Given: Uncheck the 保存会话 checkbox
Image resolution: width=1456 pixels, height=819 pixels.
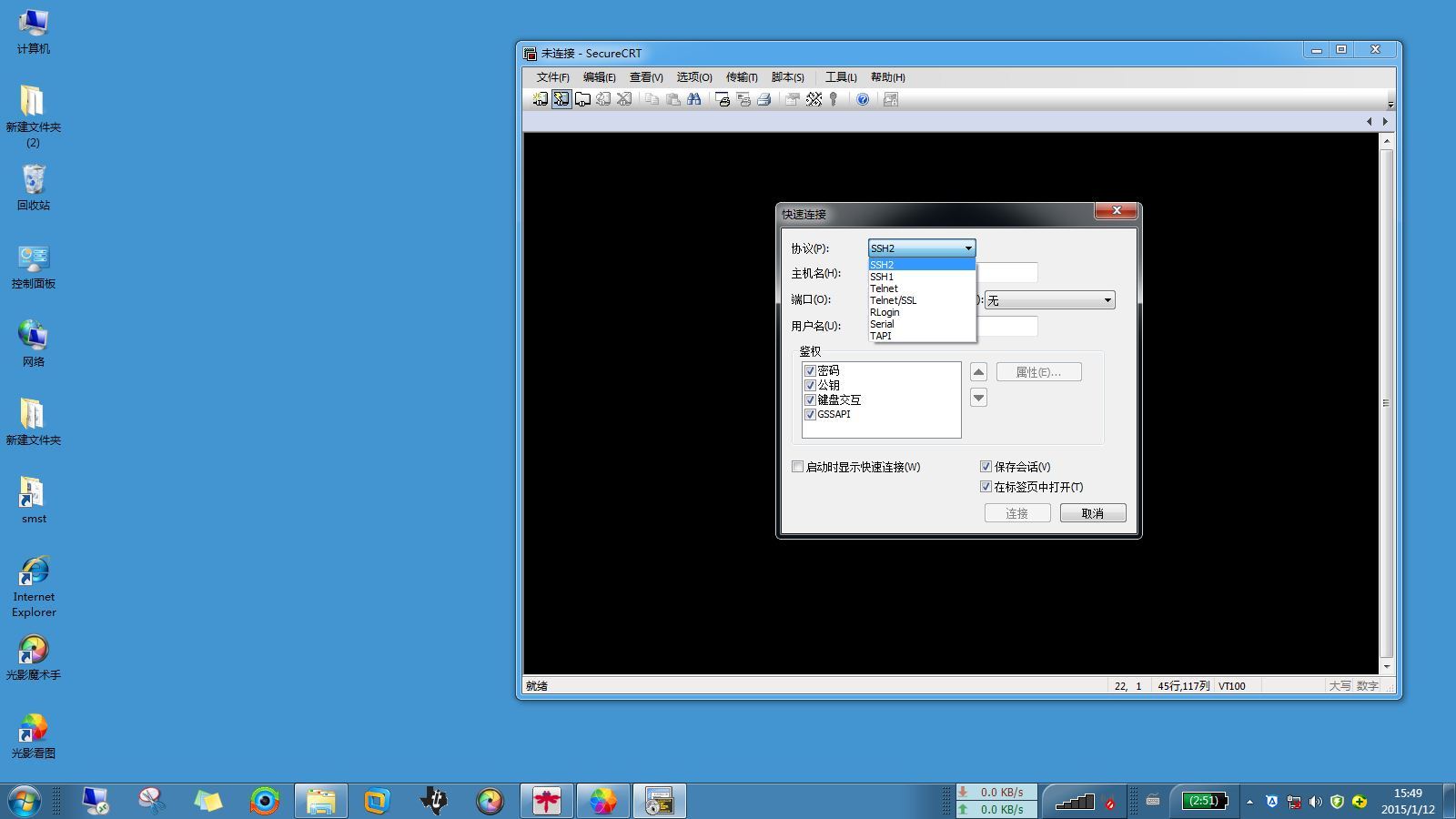Looking at the screenshot, I should (986, 467).
